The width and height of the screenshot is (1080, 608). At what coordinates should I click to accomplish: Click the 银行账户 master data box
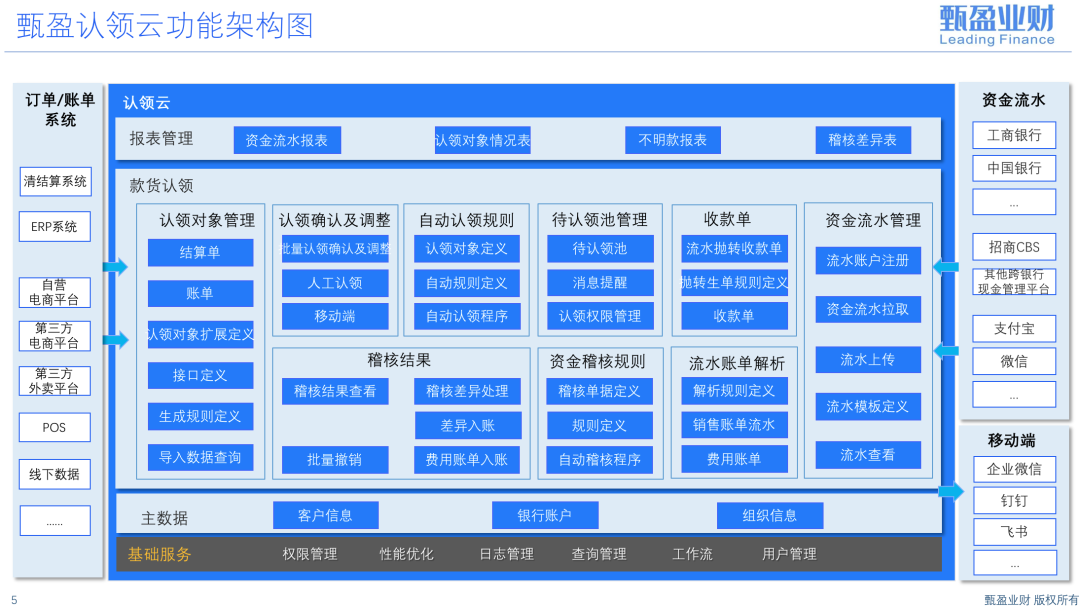(544, 515)
